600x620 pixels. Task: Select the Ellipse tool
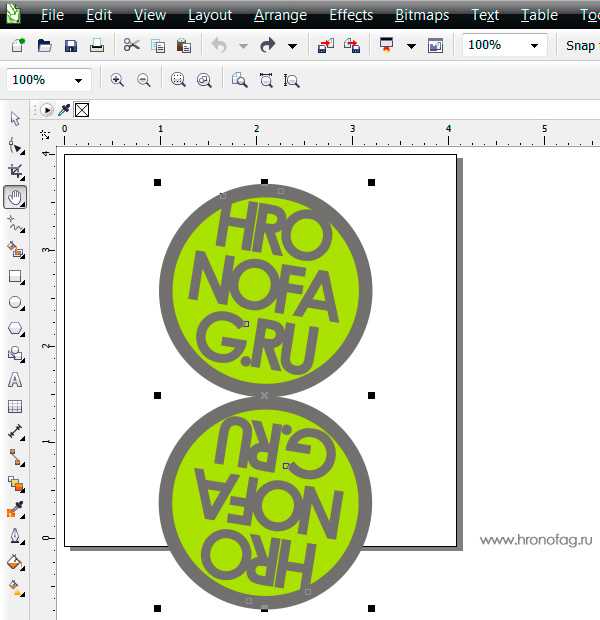16,303
